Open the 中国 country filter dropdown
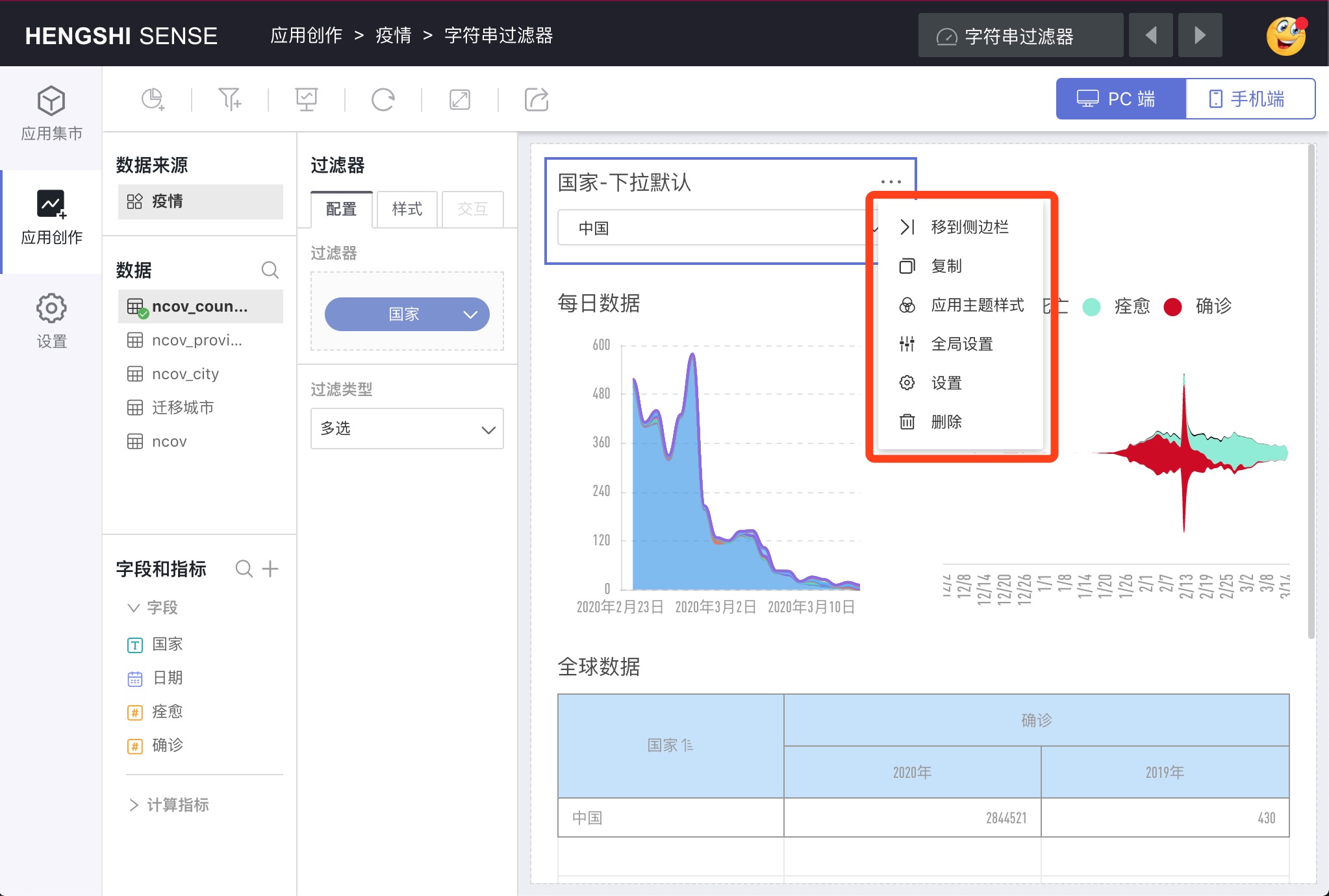The height and width of the screenshot is (896, 1329). (718, 228)
